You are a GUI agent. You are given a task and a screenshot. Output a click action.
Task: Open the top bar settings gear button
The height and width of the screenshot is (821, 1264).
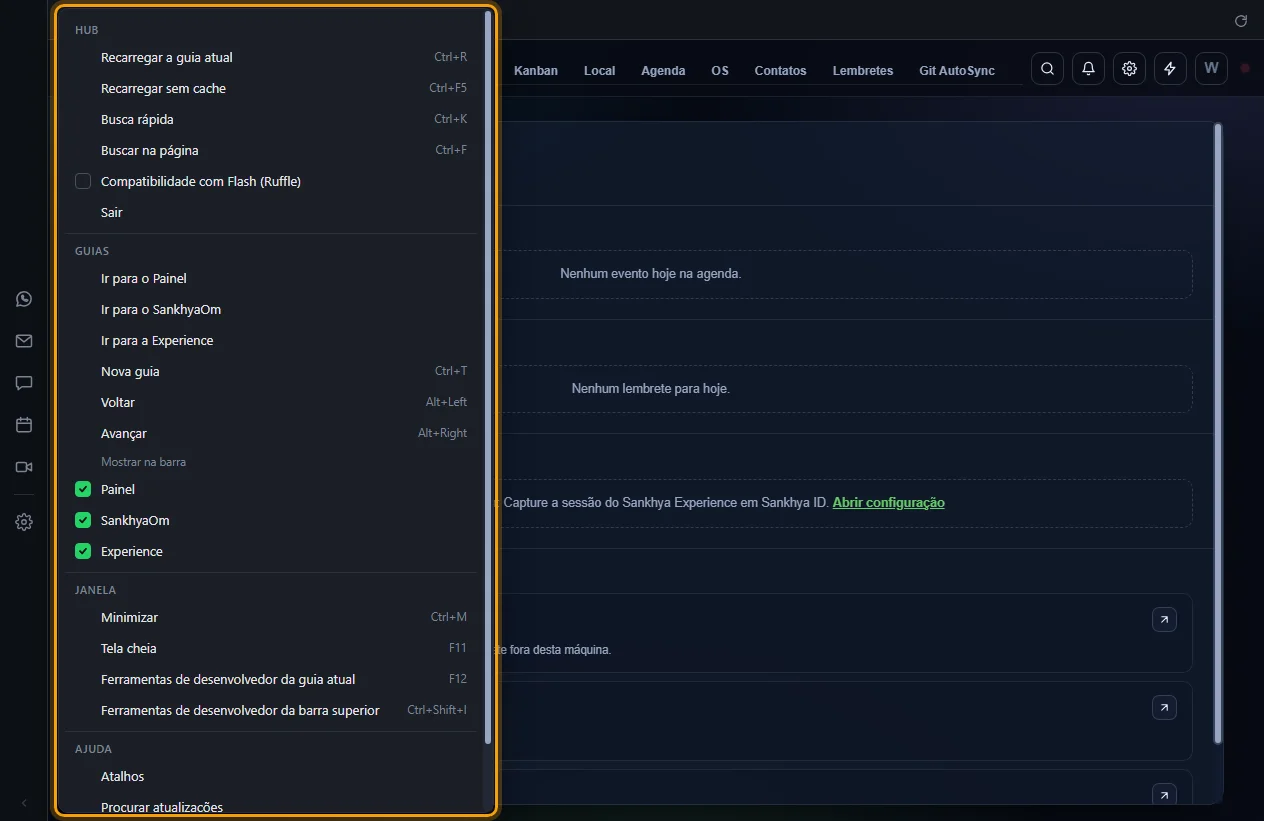click(x=1129, y=69)
